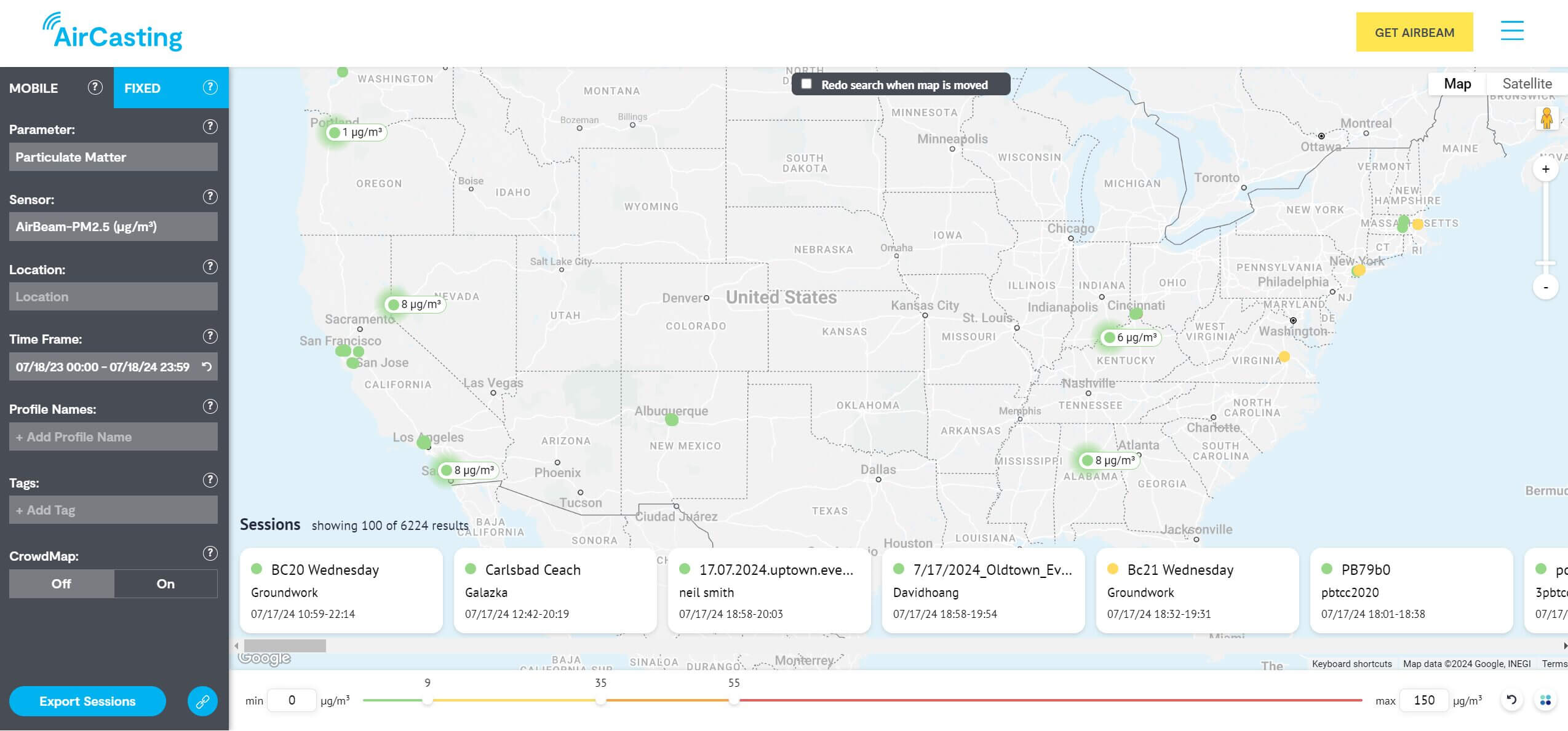Screen dimensions: 1568x731
Task: Turn CrowdMap Off
Action: coord(62,584)
